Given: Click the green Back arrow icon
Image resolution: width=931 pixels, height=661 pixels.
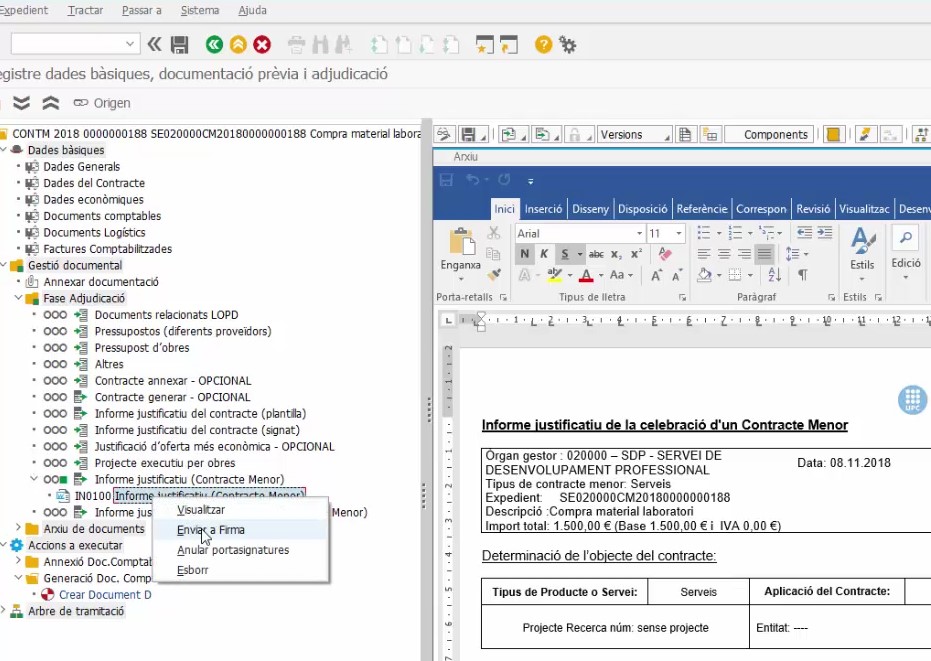Looking at the screenshot, I should coord(214,44).
